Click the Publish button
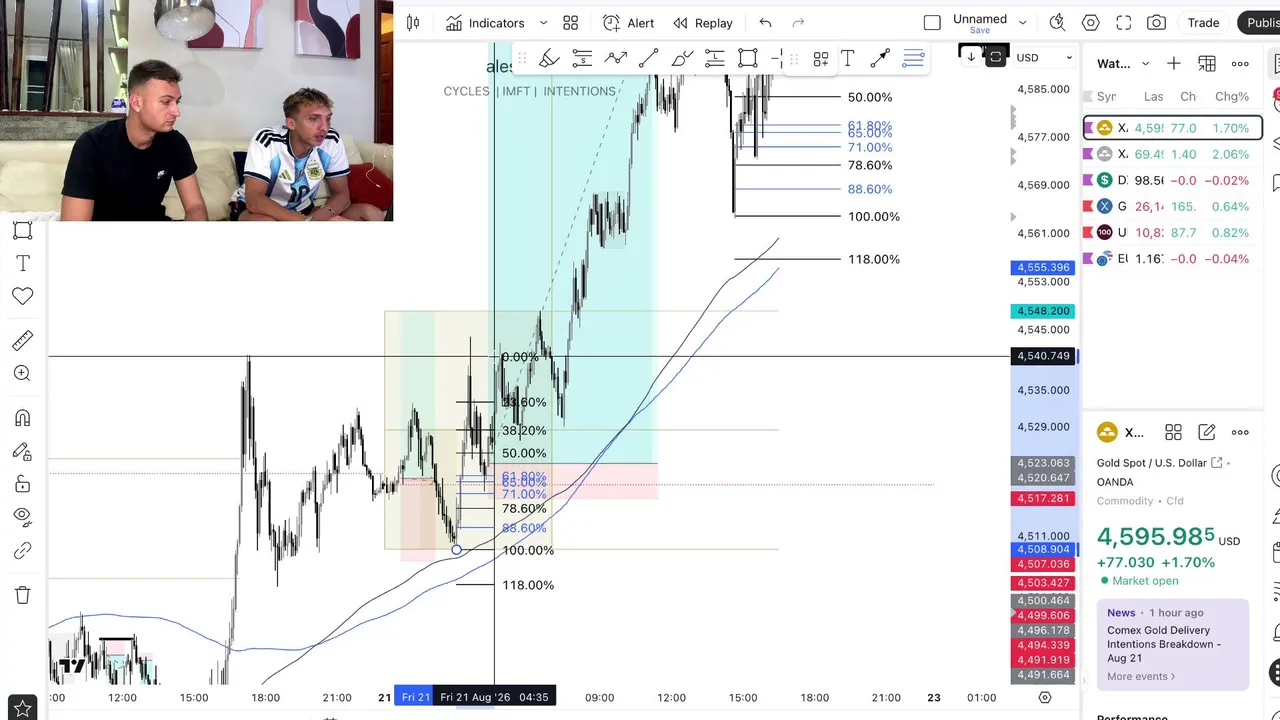1280x720 pixels. point(1259,23)
